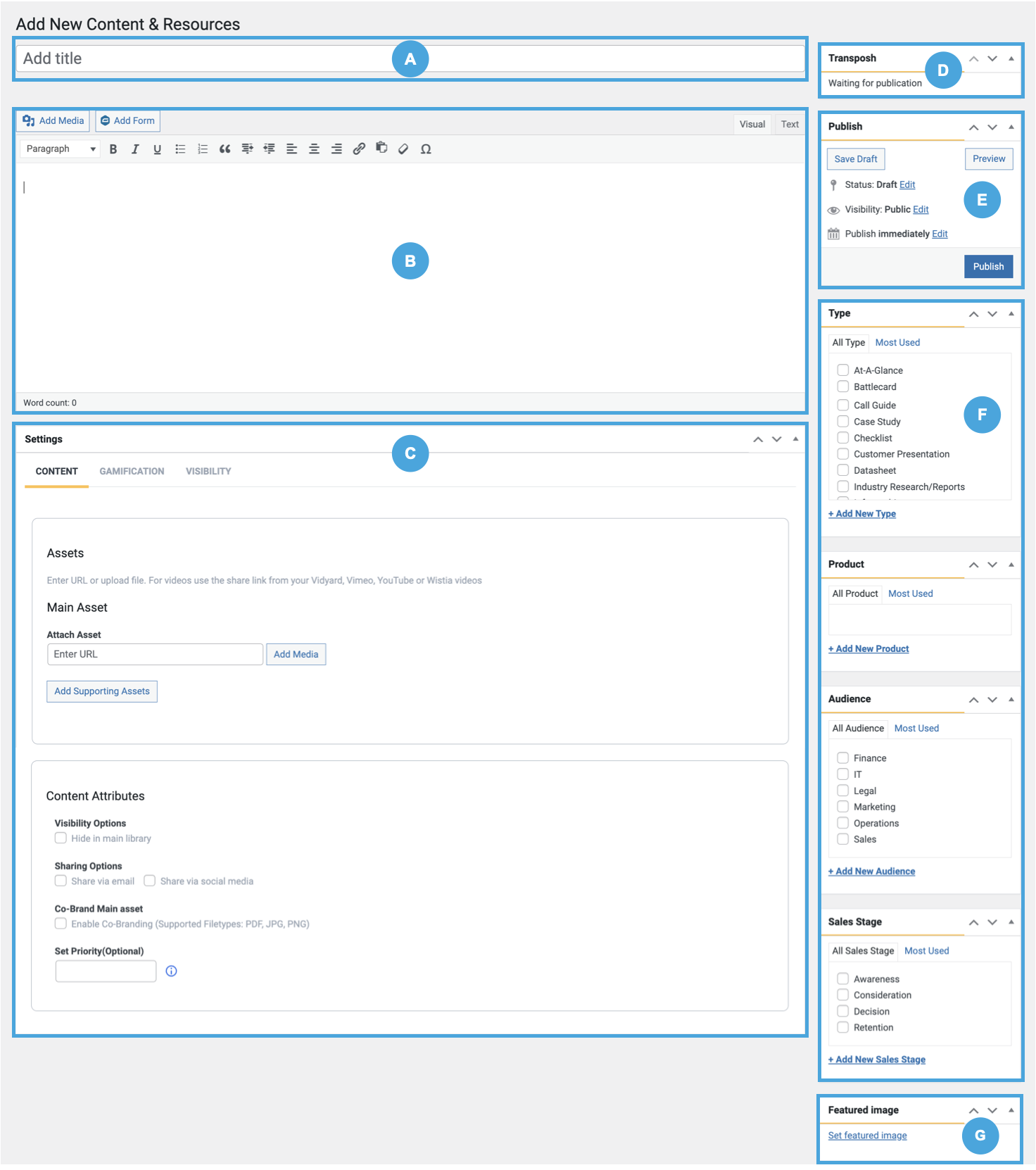
Task: Collapse the Featured image panel using the triangle toggle
Action: click(1011, 1110)
